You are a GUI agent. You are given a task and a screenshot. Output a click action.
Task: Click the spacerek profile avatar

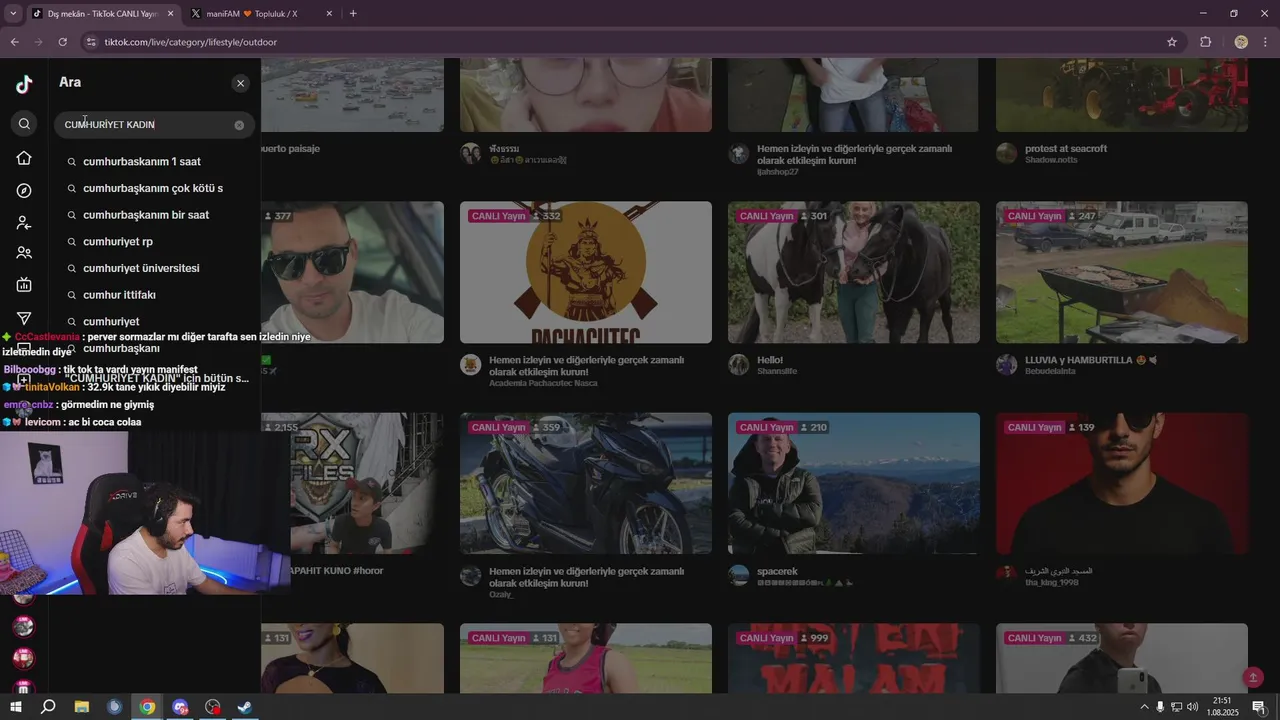pyautogui.click(x=739, y=576)
